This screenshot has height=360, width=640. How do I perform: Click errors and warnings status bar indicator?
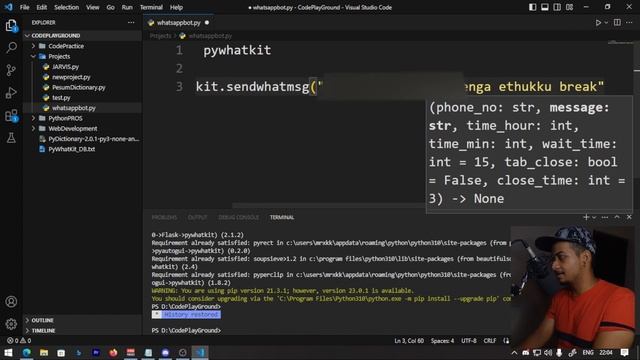pyautogui.click(x=19, y=340)
